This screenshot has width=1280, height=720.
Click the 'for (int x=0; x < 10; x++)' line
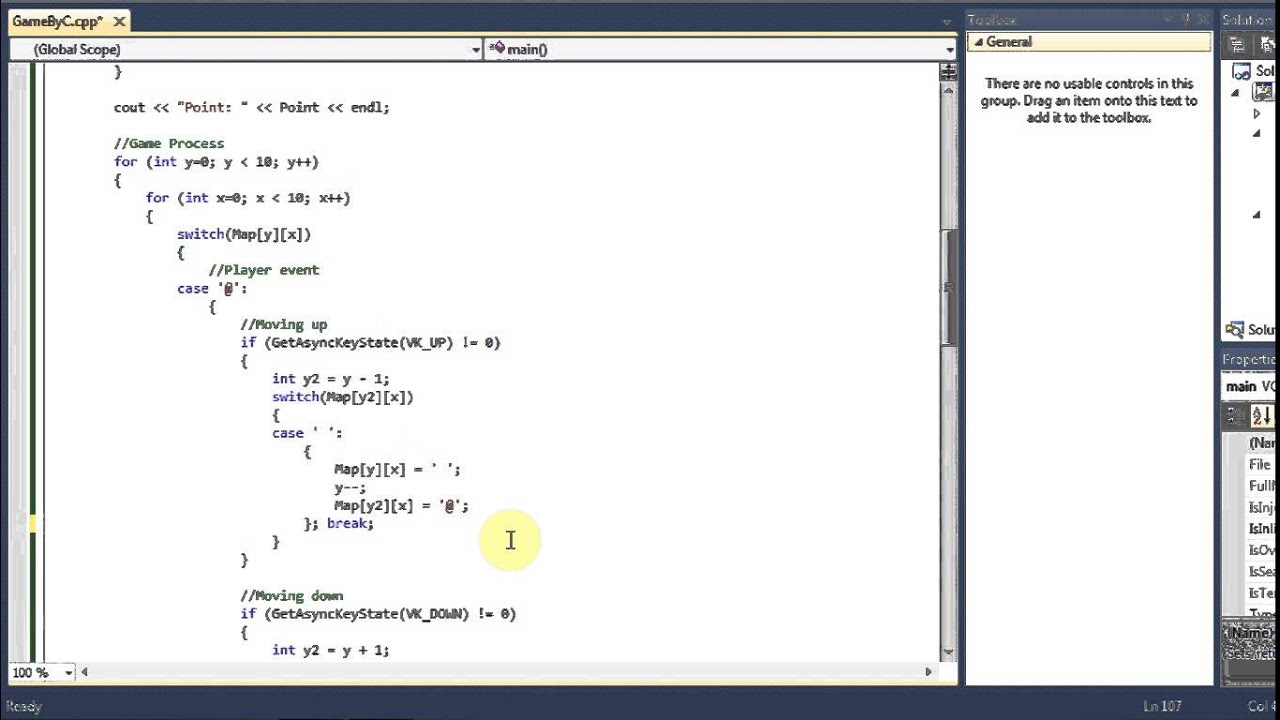tap(248, 198)
